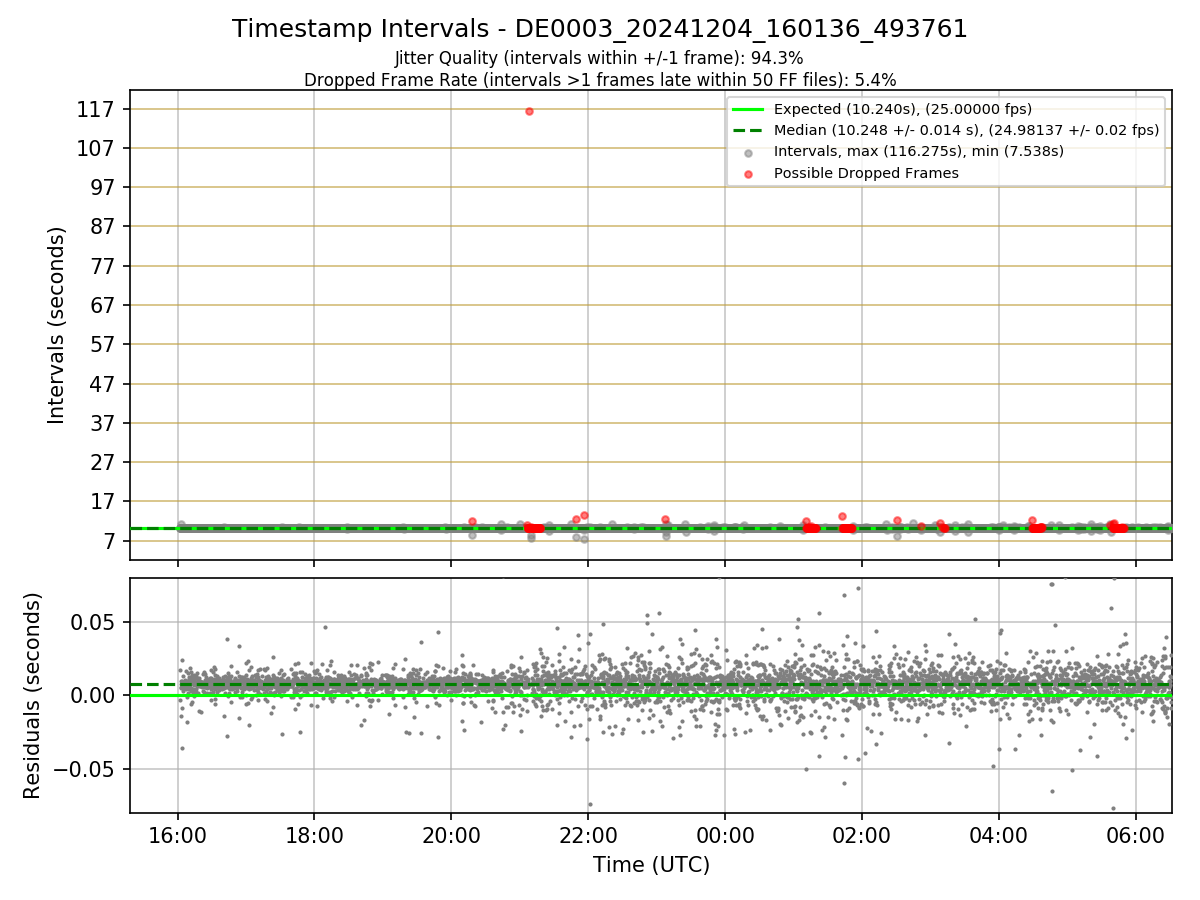Select the Dropped Frame Rate 5.4% subtitle
Image resolution: width=1200 pixels, height=900 pixels.
point(600,79)
